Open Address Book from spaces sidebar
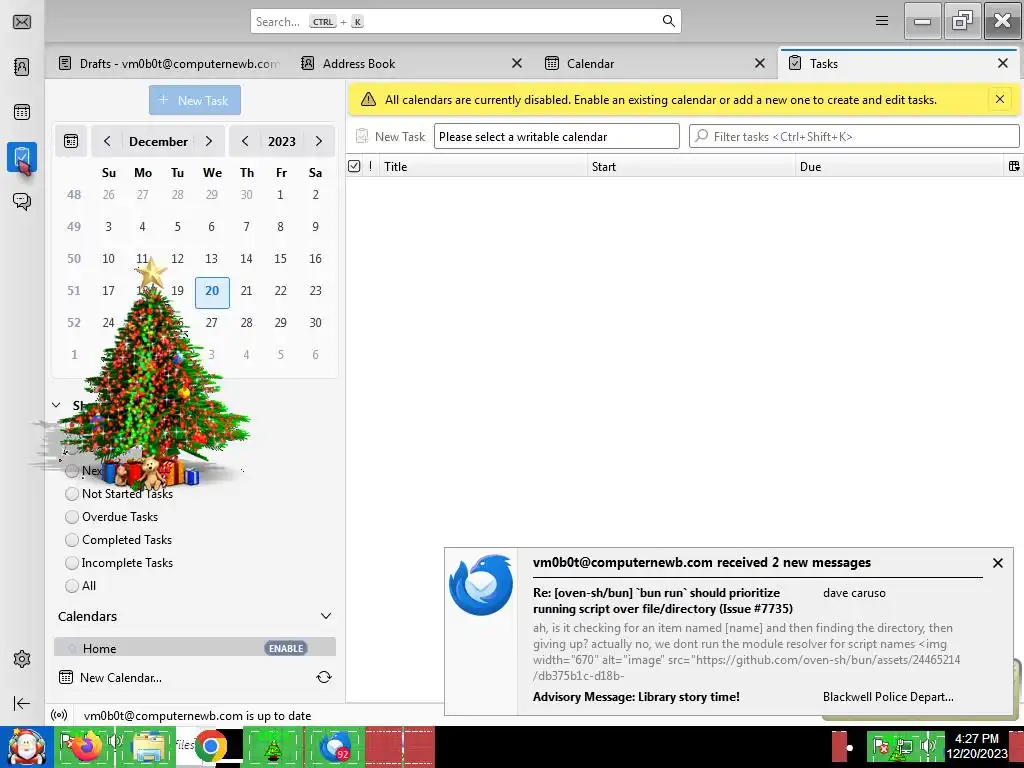 point(22,67)
